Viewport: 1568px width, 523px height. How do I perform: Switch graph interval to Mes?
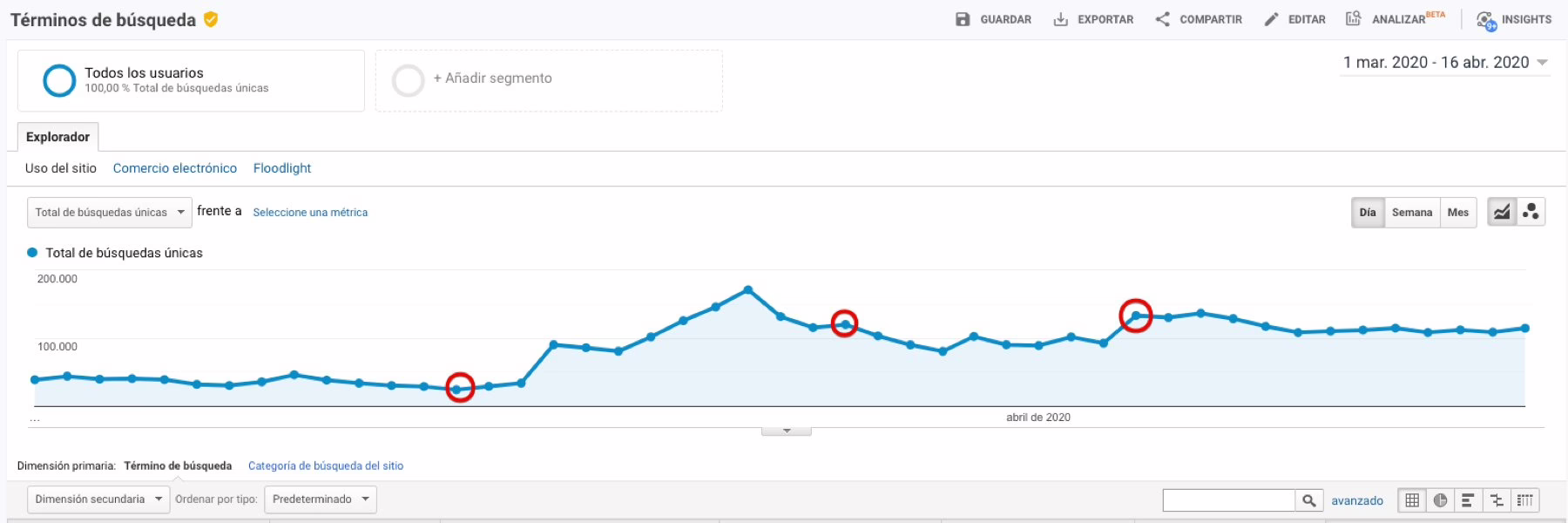tap(1457, 213)
